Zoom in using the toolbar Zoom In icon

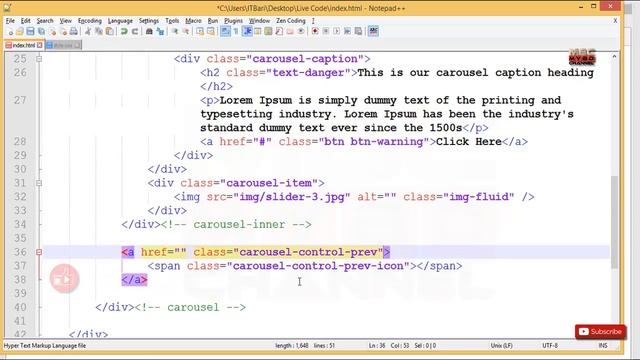(x=175, y=31)
